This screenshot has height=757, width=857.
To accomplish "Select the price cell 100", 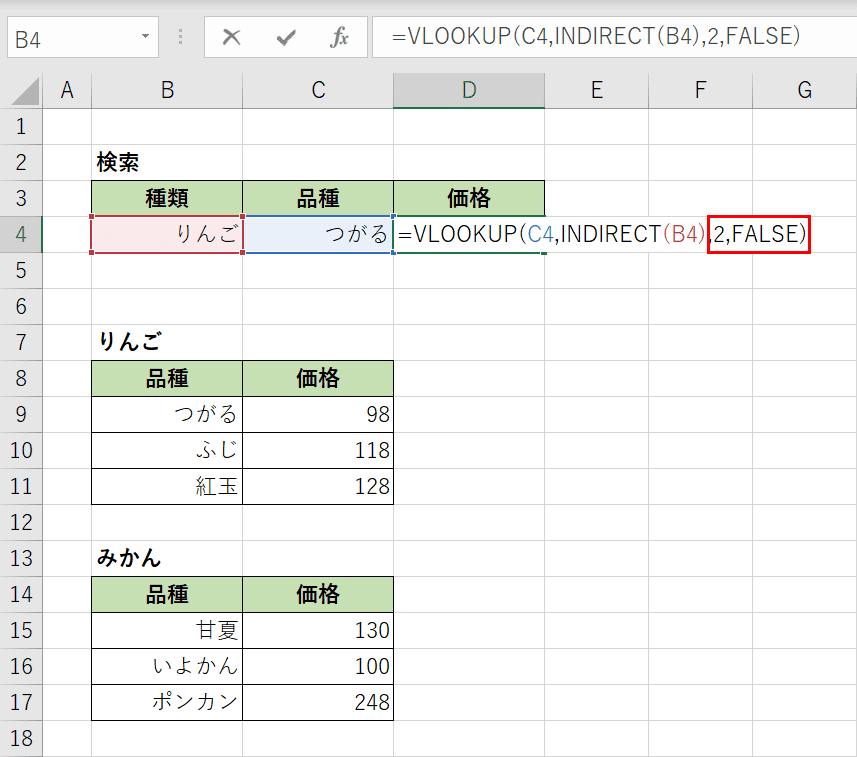I will pos(318,666).
